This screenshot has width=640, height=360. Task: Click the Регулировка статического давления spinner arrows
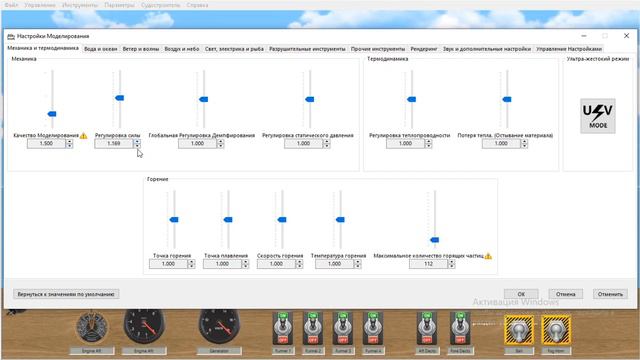327,144
